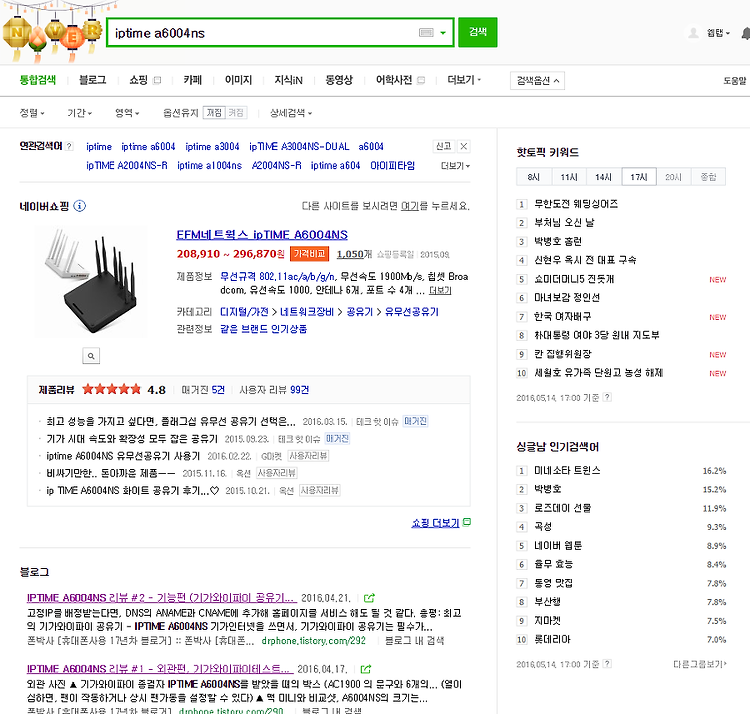Expand search suggestions dropdown arrow
The width and height of the screenshot is (750, 714).
[443, 33]
